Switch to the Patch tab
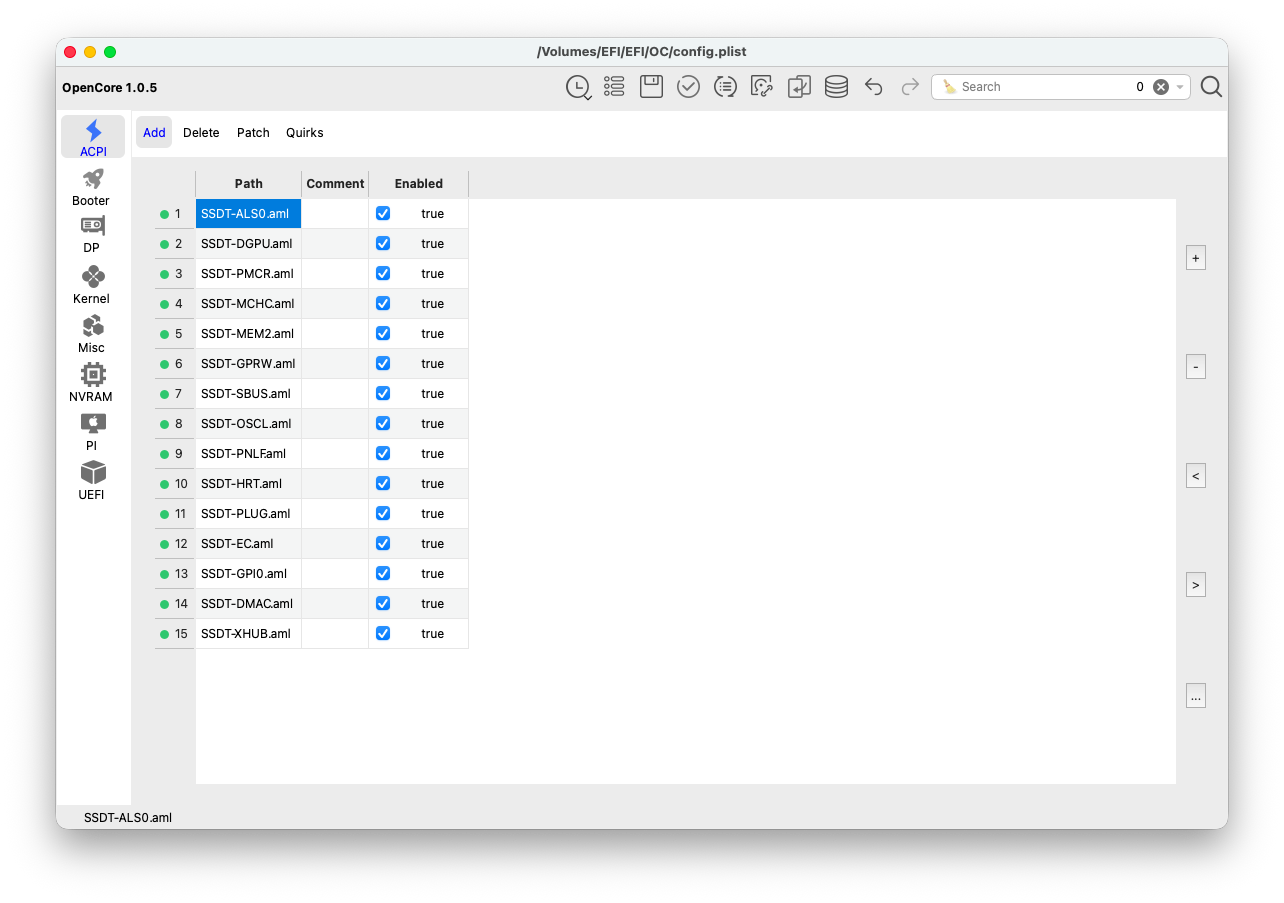This screenshot has width=1284, height=903. point(253,132)
